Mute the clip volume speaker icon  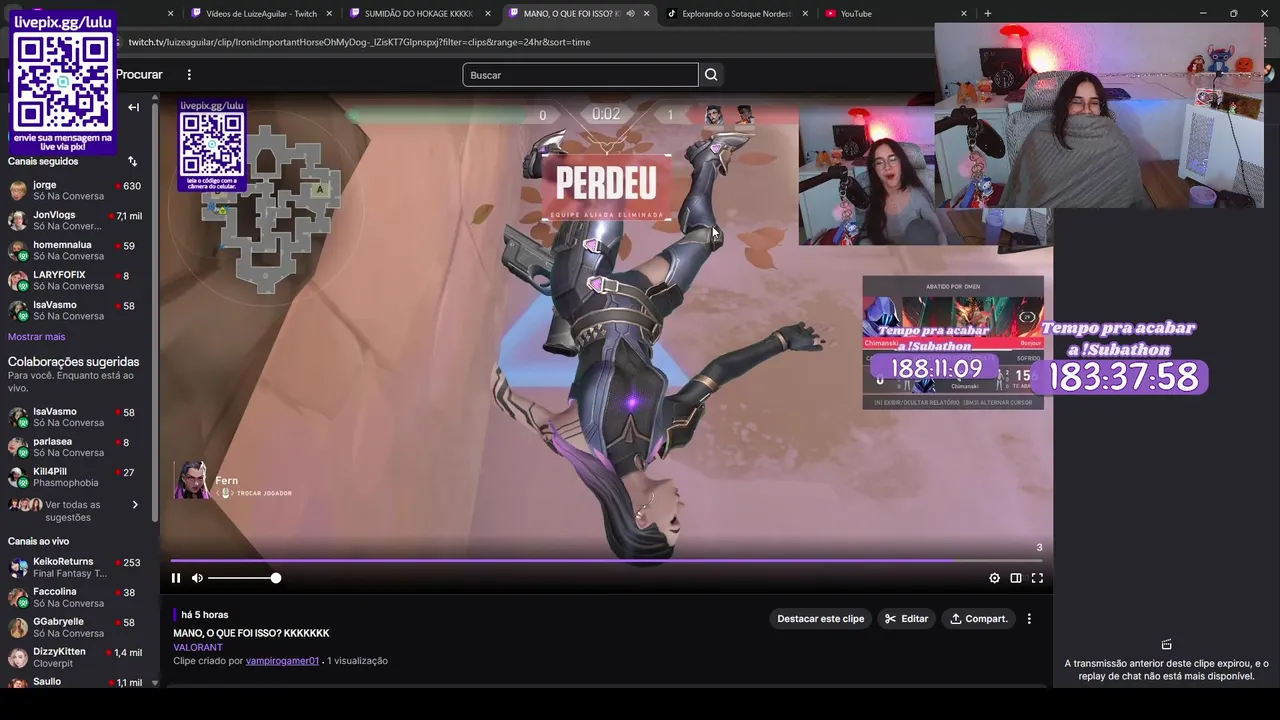pyautogui.click(x=197, y=578)
